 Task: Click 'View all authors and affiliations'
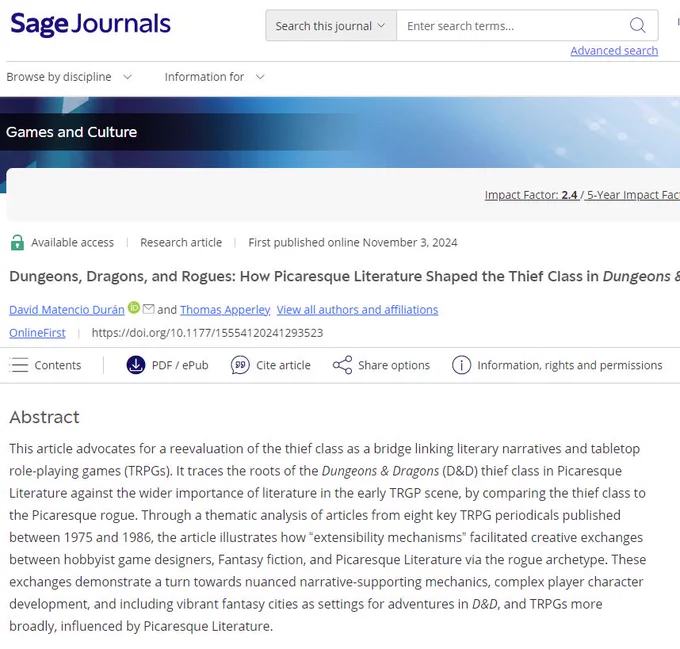coord(357,310)
